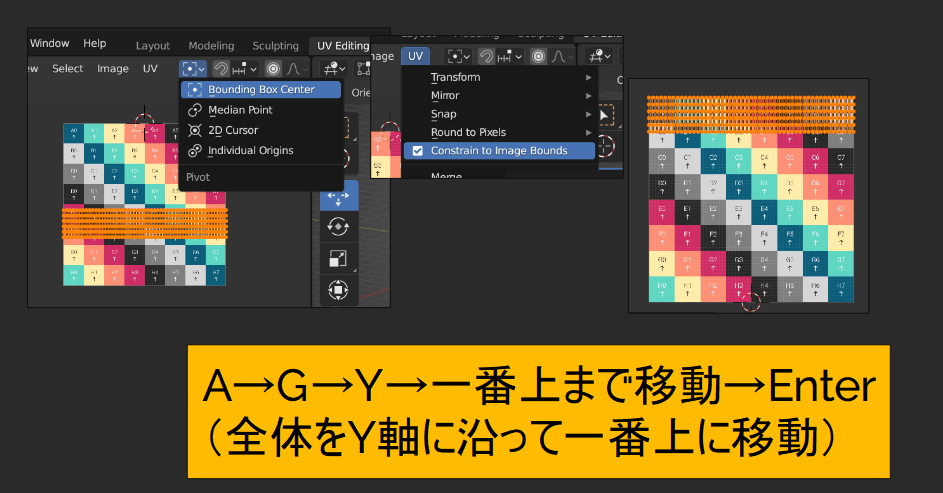This screenshot has height=493, width=943.
Task: Expand the Mirror submenu
Action: (x=499, y=96)
